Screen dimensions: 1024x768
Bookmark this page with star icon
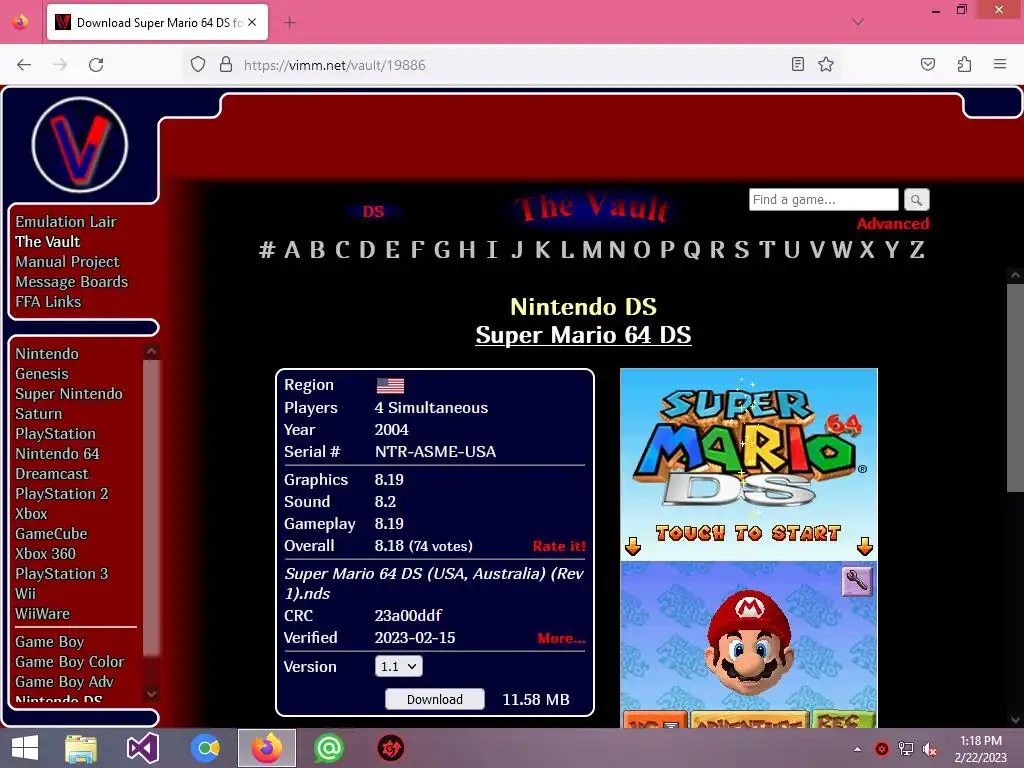pos(826,64)
